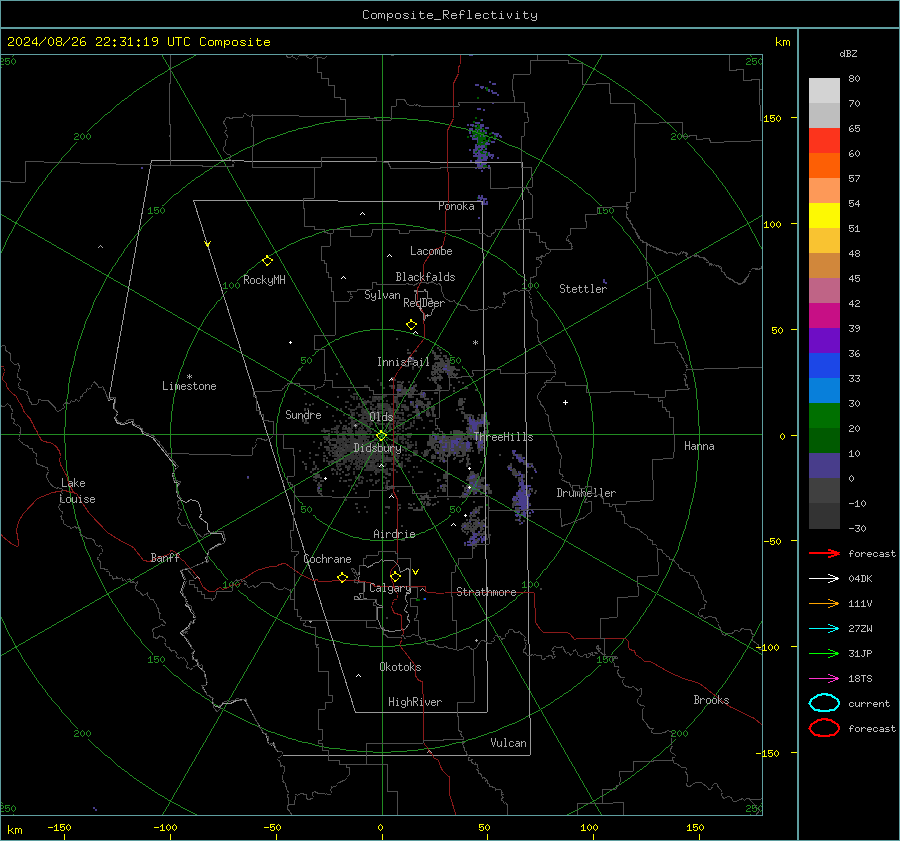Click the magenta 39 dBZ color swatch
The height and width of the screenshot is (841, 900).
click(824, 316)
